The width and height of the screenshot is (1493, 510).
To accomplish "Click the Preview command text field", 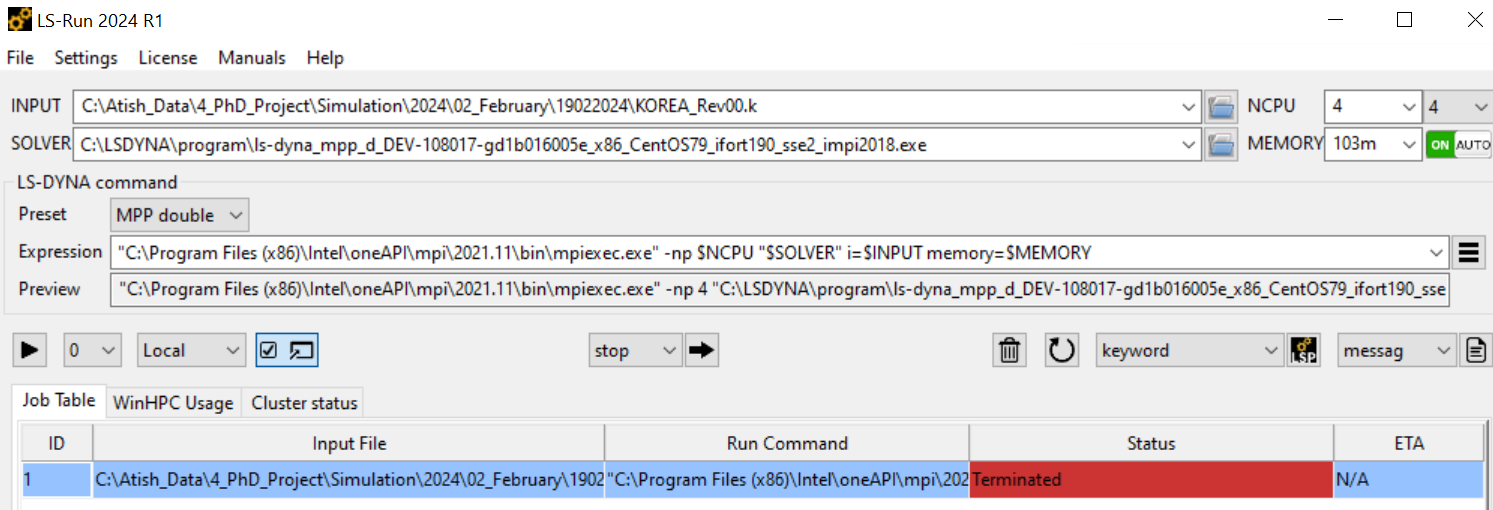I will point(779,289).
